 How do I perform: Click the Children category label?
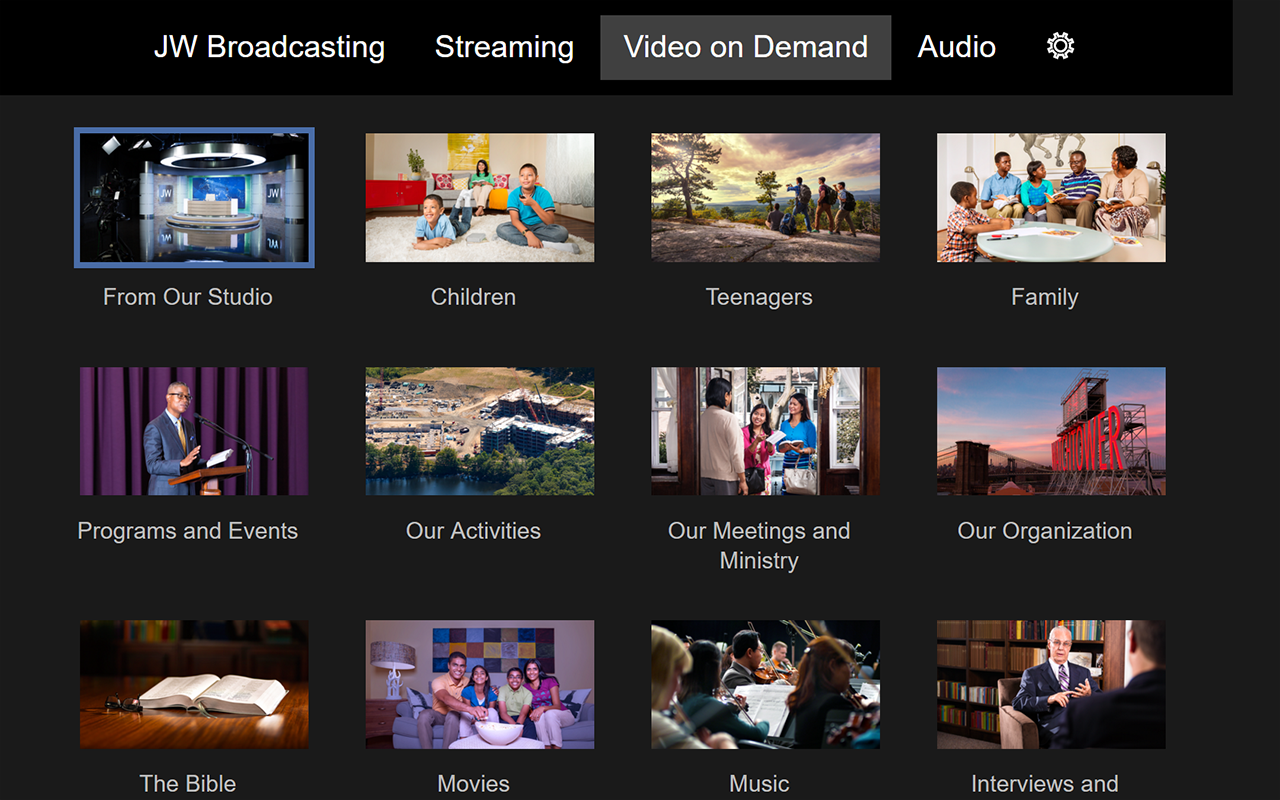[x=473, y=296]
